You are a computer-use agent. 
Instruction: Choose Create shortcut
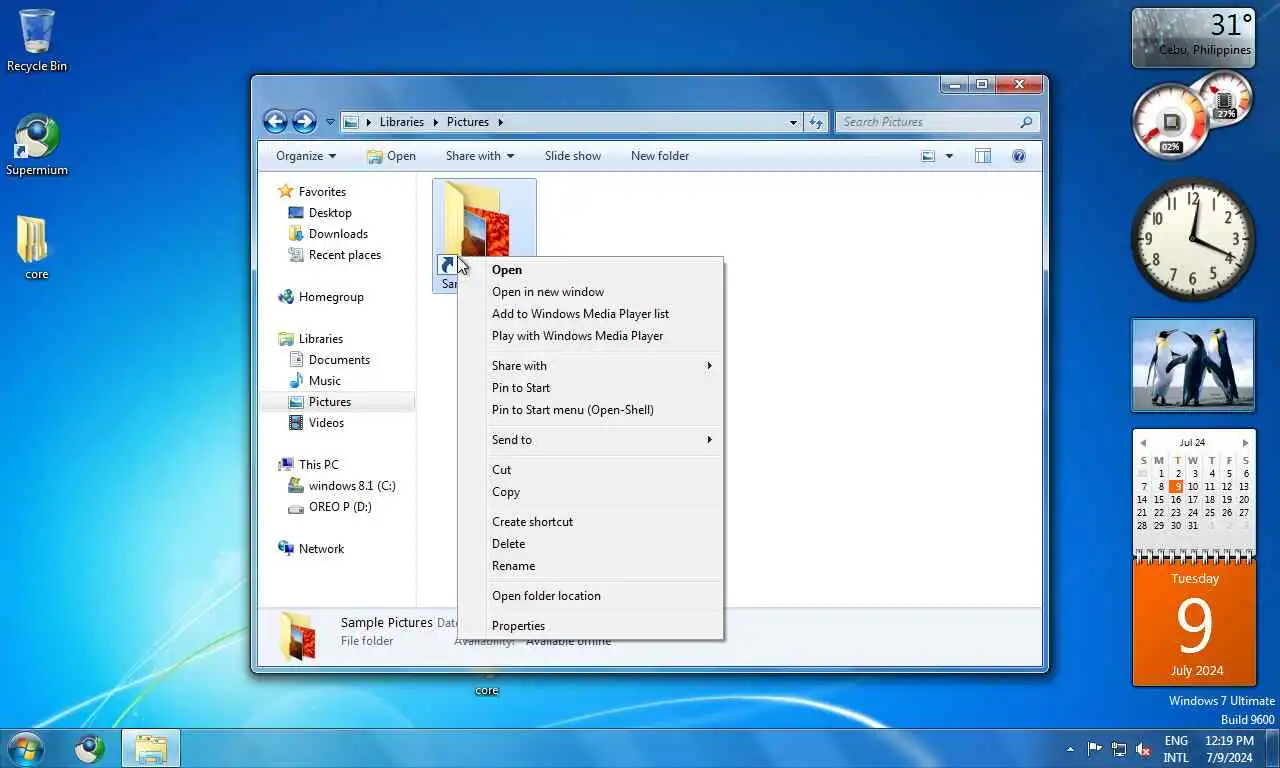point(590,522)
